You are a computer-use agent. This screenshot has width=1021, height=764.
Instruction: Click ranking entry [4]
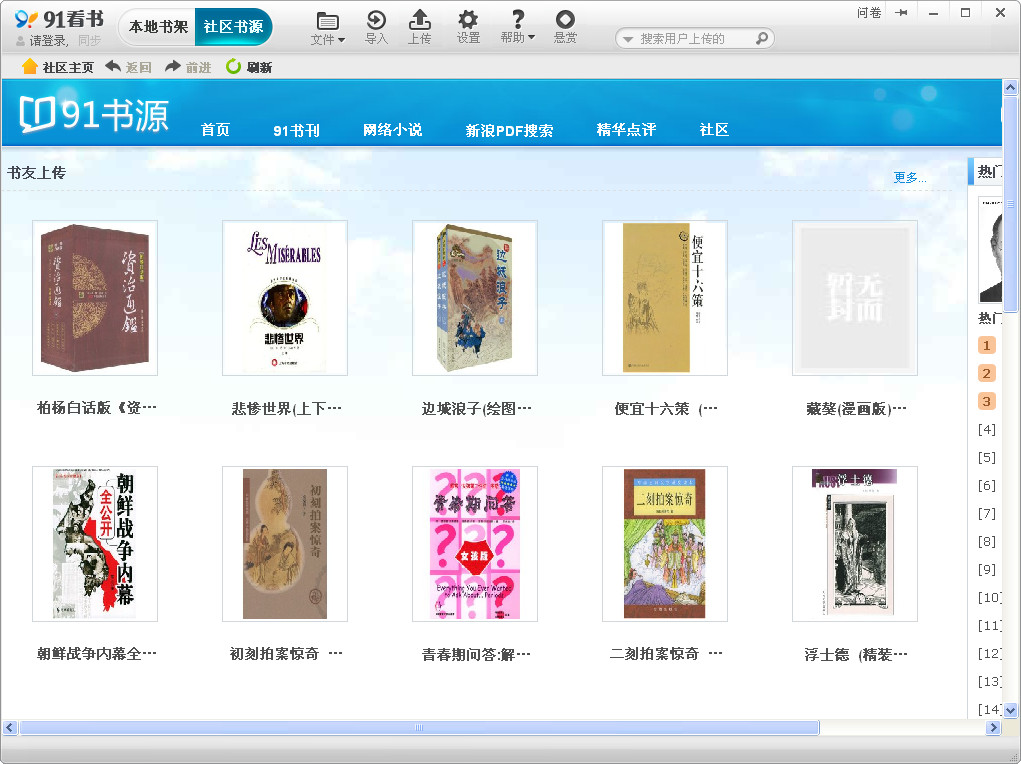(986, 429)
